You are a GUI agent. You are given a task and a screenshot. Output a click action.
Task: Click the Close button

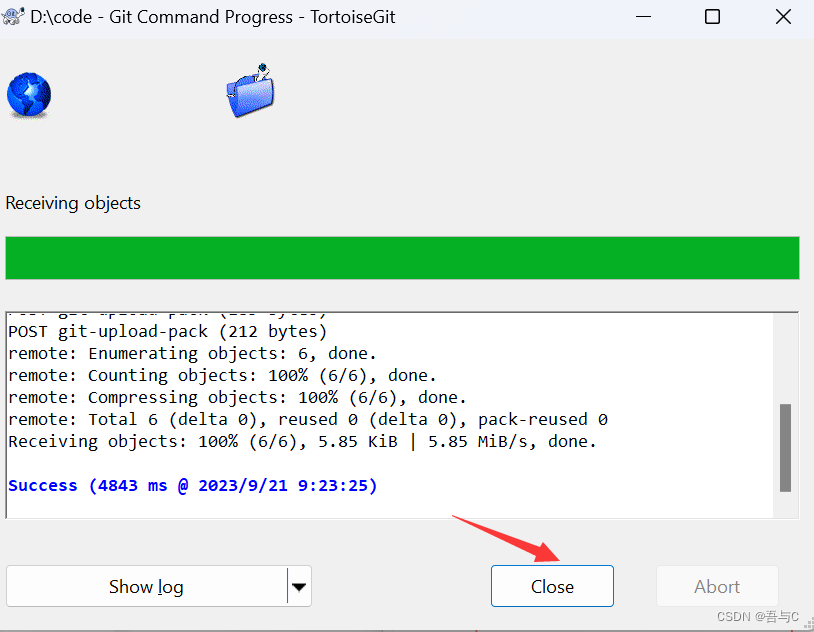(x=552, y=586)
